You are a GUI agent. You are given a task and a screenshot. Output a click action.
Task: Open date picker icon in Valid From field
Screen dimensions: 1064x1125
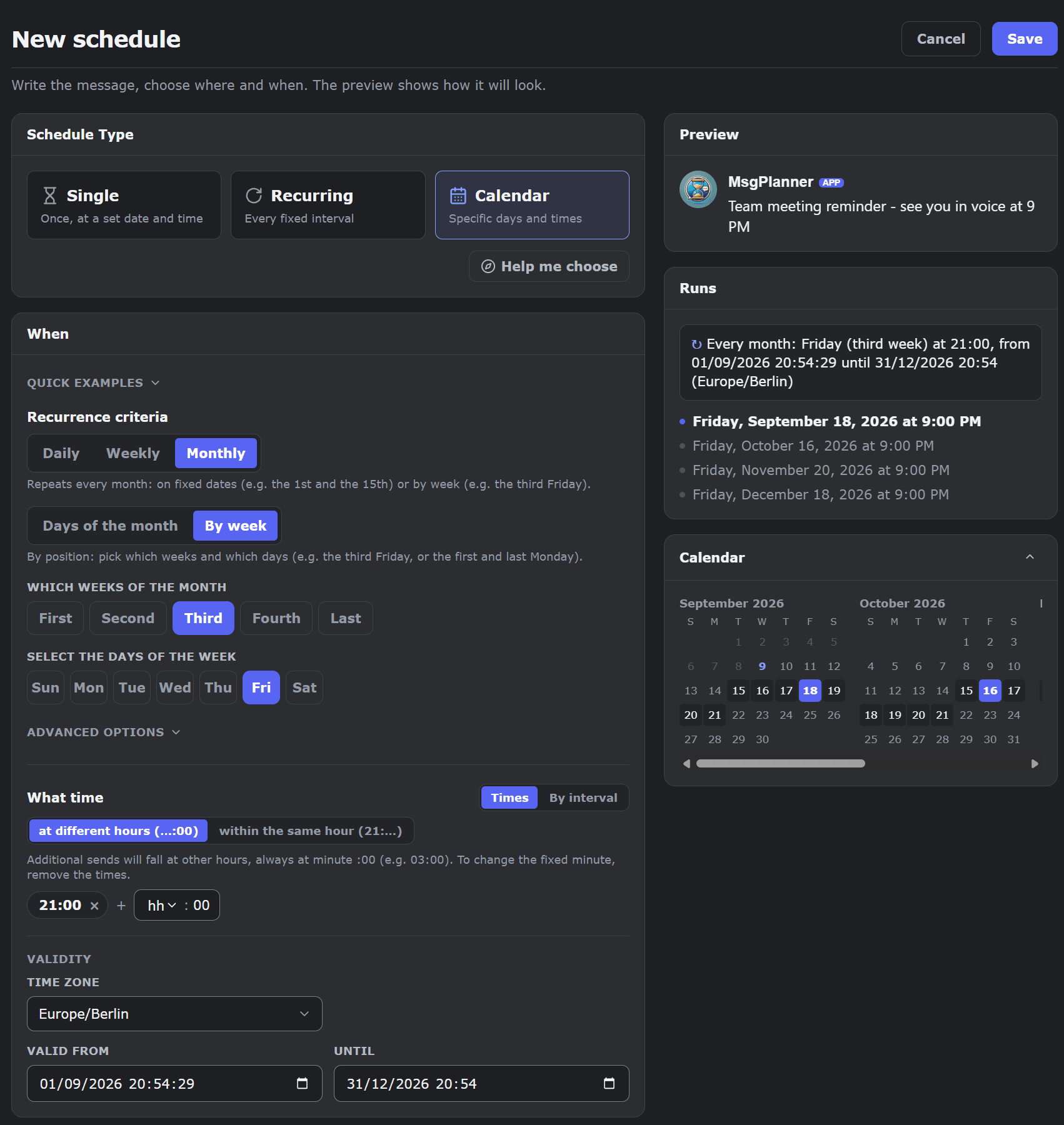tap(302, 1083)
